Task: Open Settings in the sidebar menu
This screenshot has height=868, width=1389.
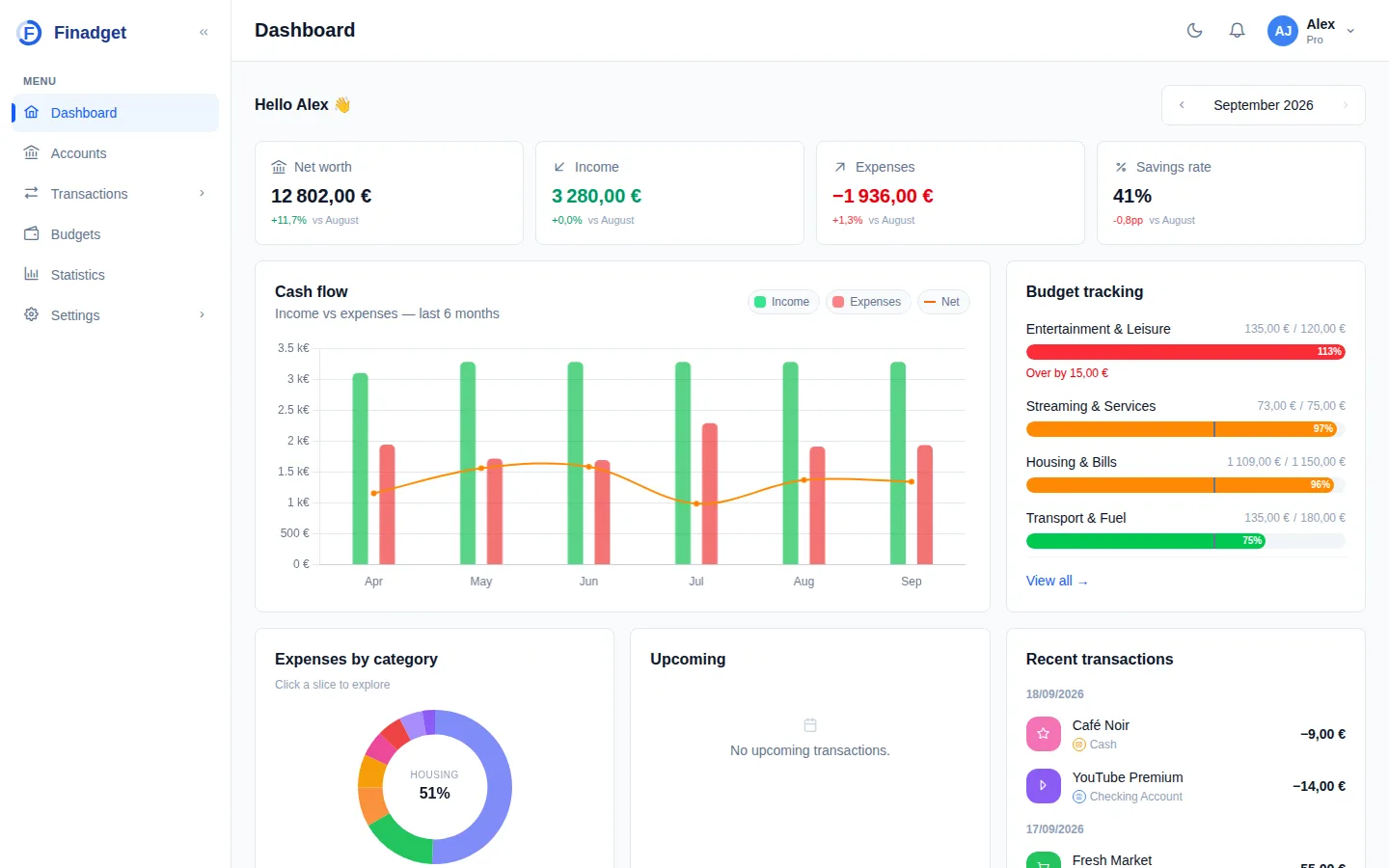Action: click(116, 315)
